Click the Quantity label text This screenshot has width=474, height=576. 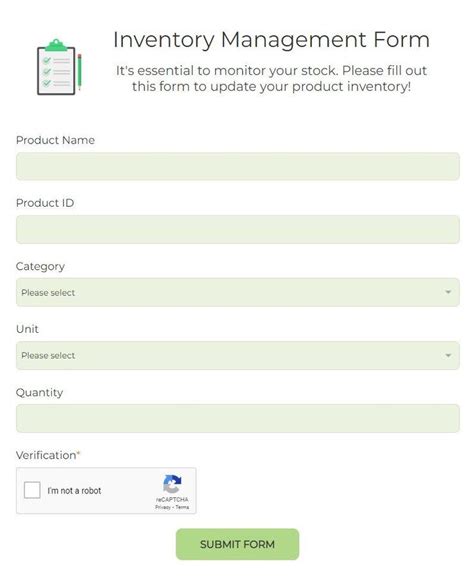(39, 392)
